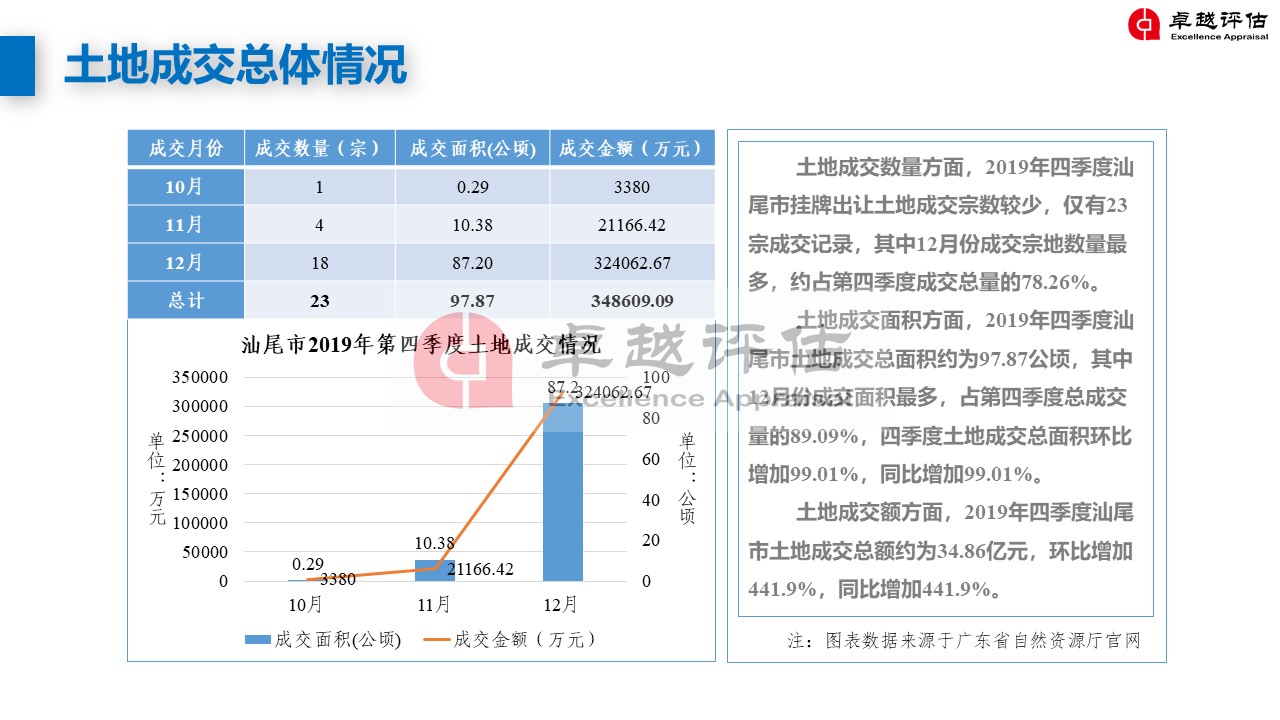This screenshot has width=1280, height=720.
Task: Click the orange 成交金额 legend line marker
Action: pyautogui.click(x=436, y=640)
